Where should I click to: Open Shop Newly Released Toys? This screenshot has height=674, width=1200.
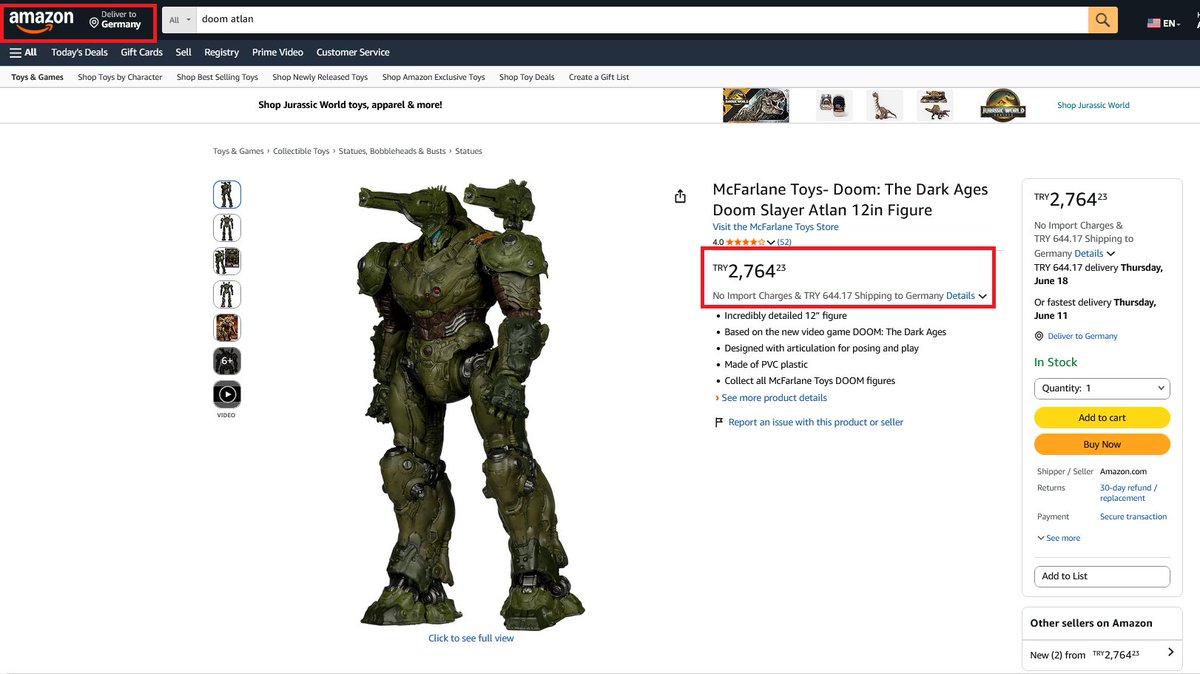click(320, 77)
